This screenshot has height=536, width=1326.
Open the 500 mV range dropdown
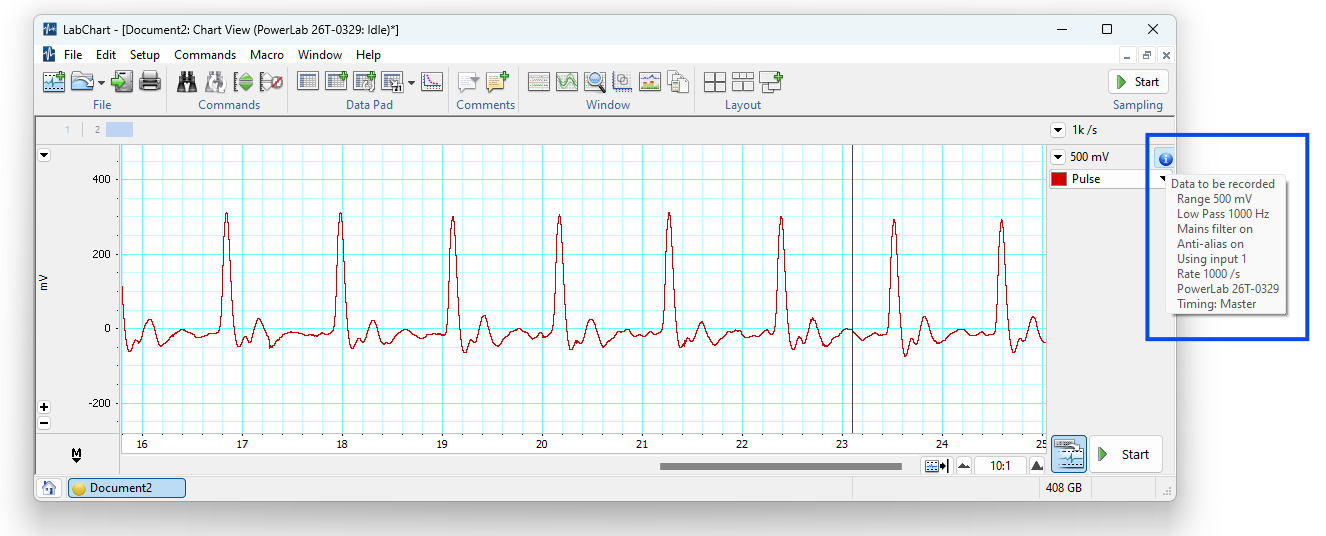coord(1057,157)
